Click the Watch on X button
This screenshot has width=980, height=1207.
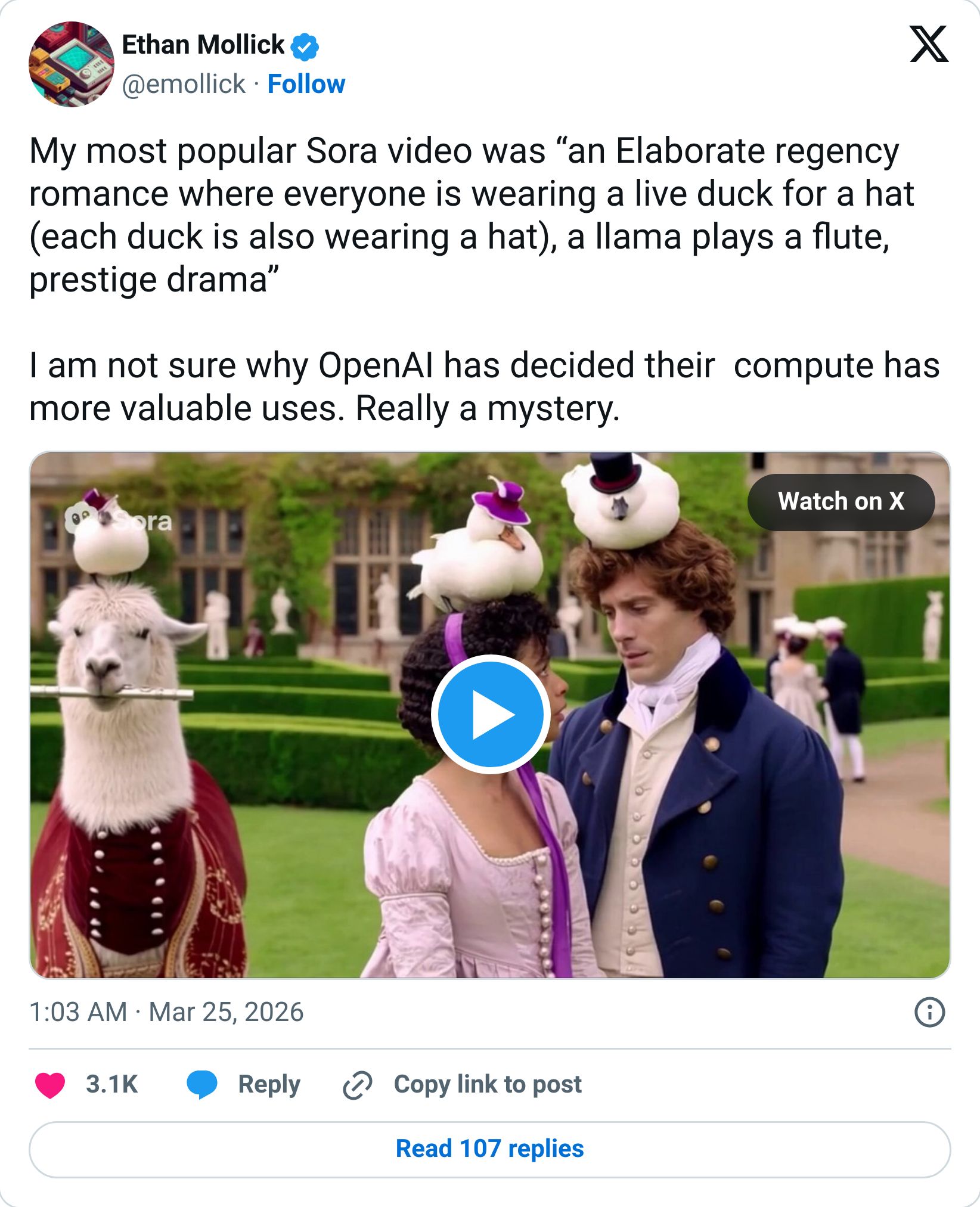[842, 502]
